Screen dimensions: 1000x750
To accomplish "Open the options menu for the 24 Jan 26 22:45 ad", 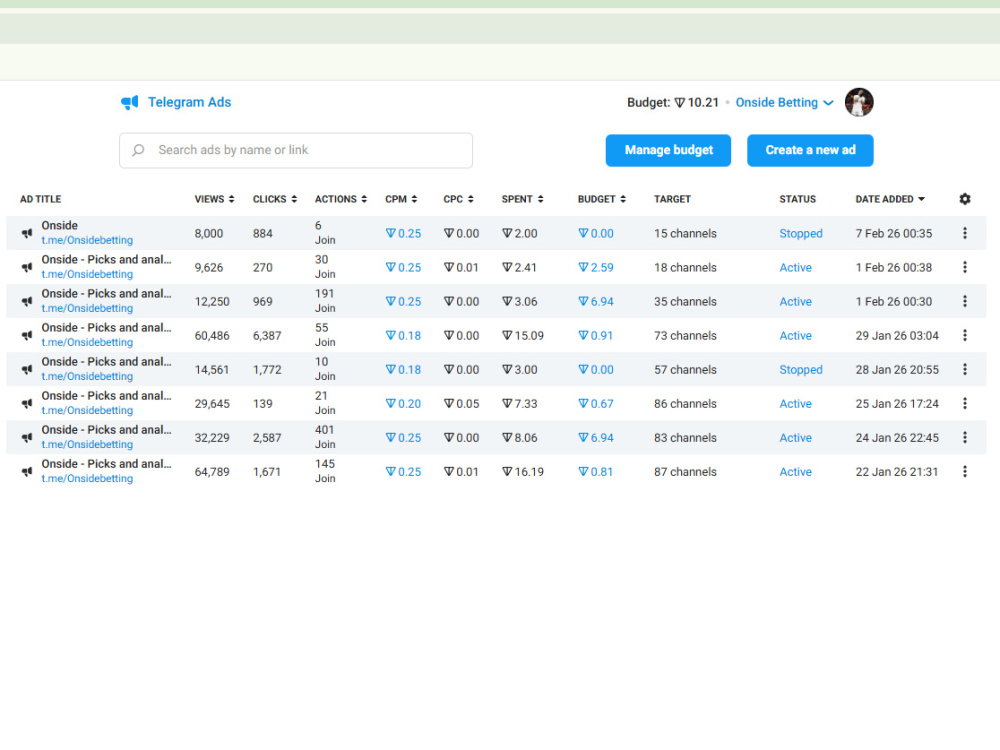I will pyautogui.click(x=964, y=438).
